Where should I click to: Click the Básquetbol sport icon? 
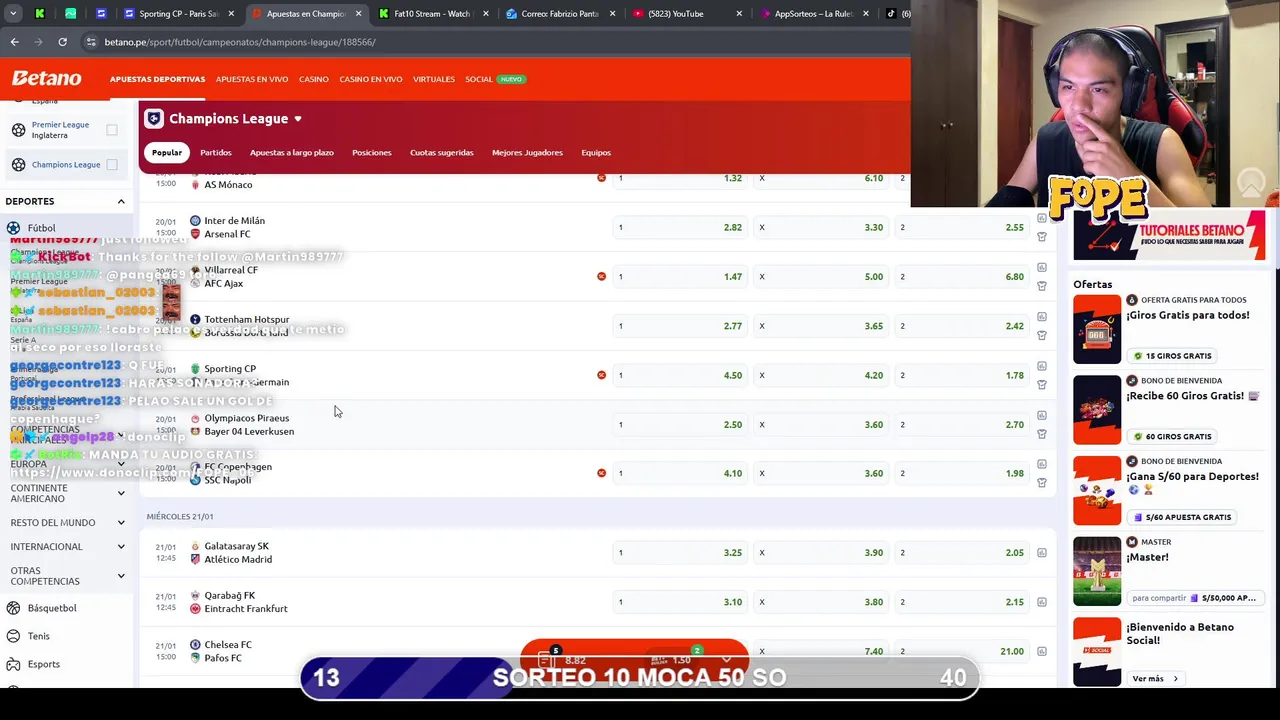(x=14, y=608)
